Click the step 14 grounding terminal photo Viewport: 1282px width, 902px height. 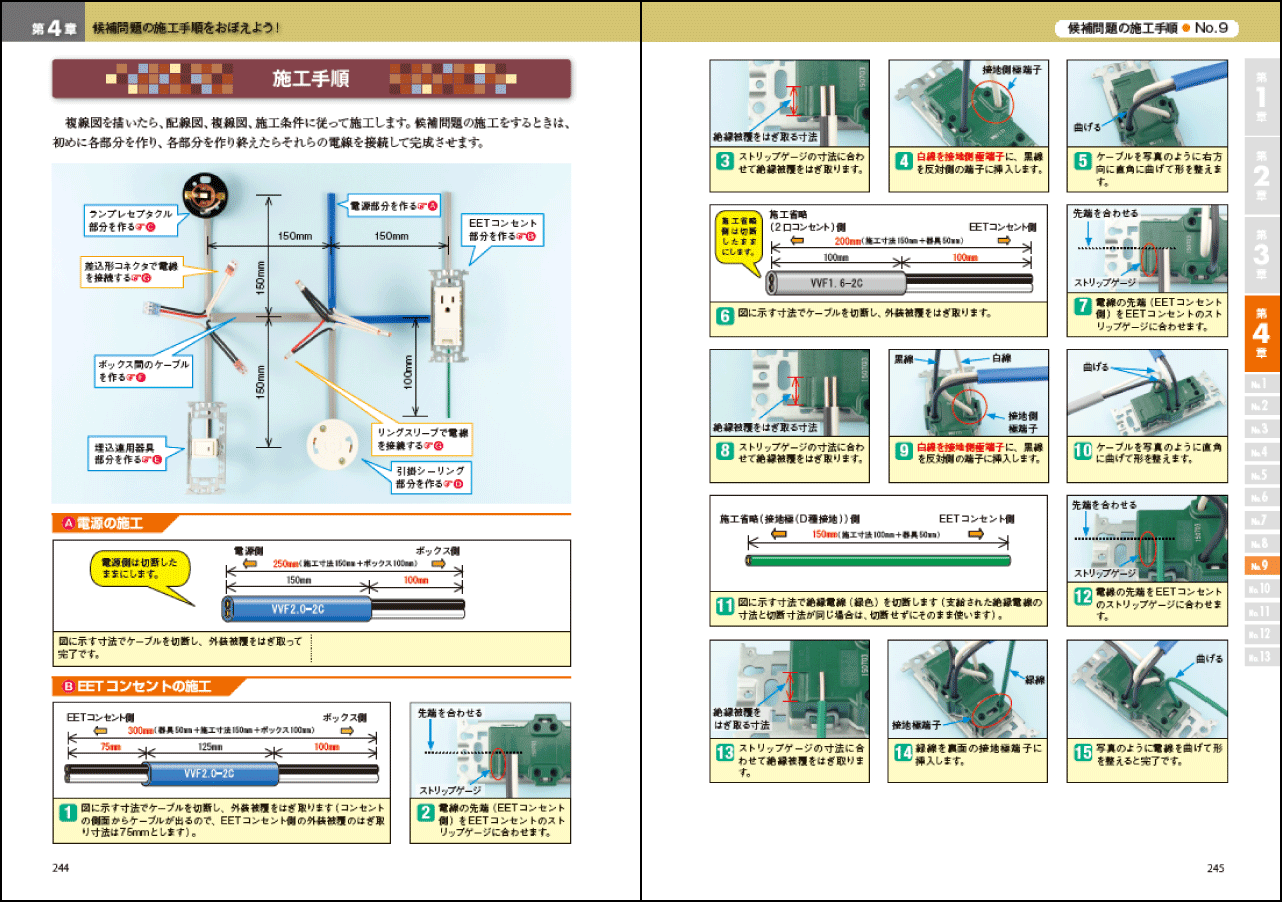968,688
